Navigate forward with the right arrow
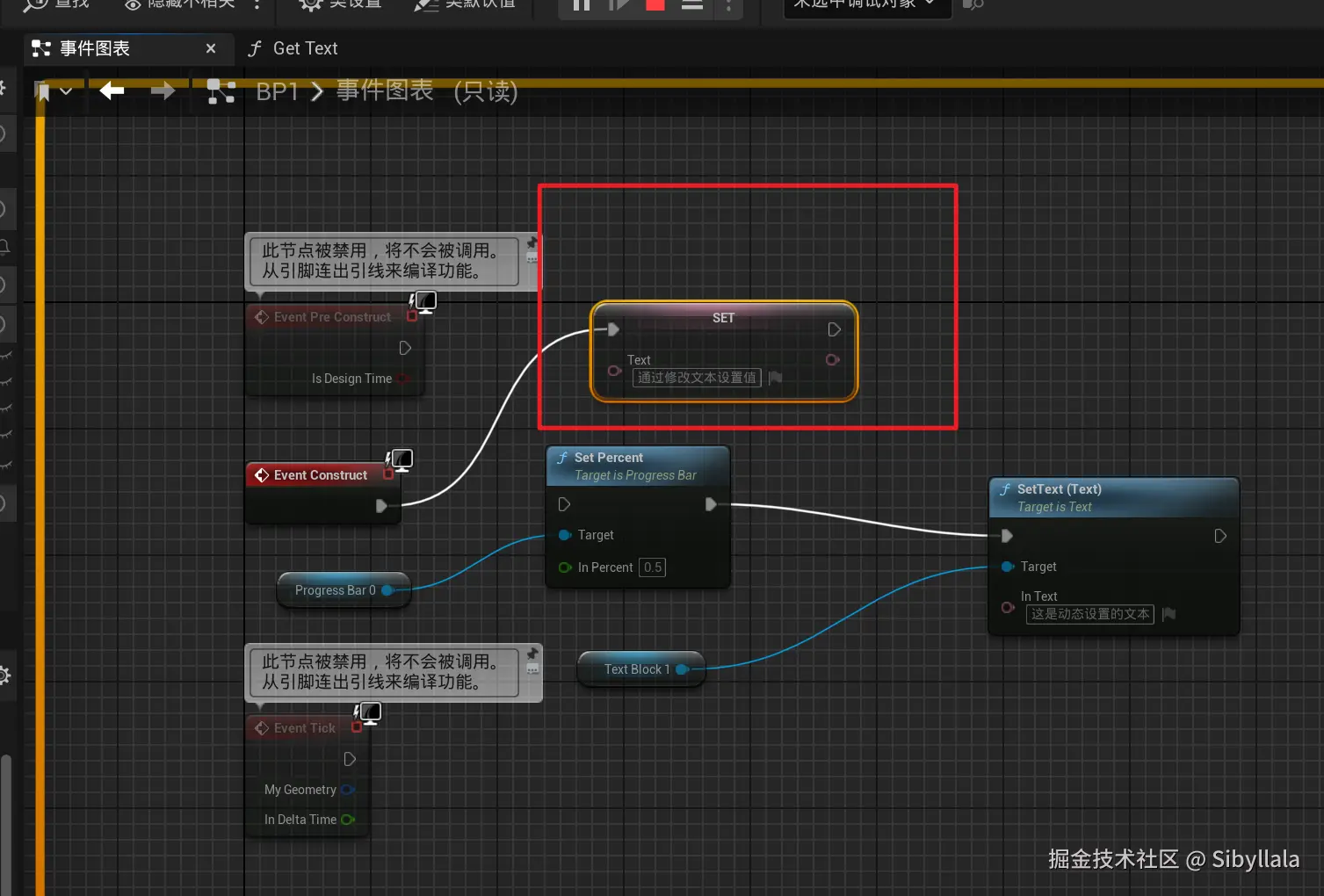Viewport: 1324px width, 896px height. coord(163,90)
